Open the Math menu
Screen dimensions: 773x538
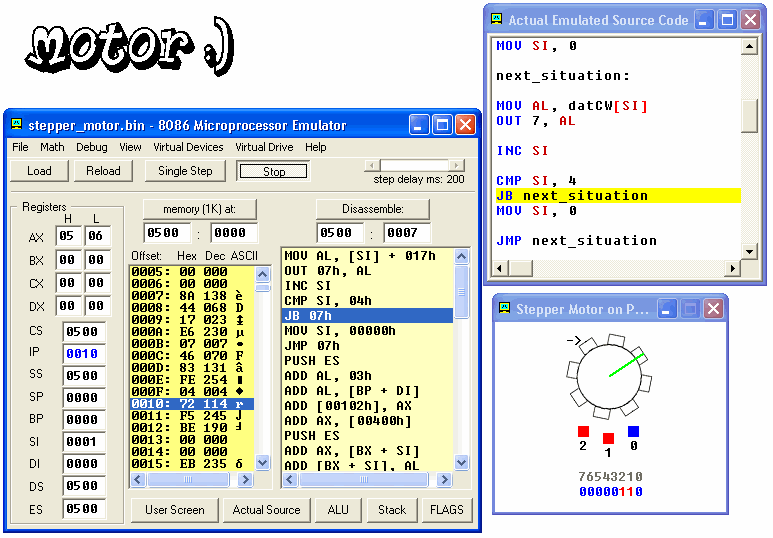[52, 147]
